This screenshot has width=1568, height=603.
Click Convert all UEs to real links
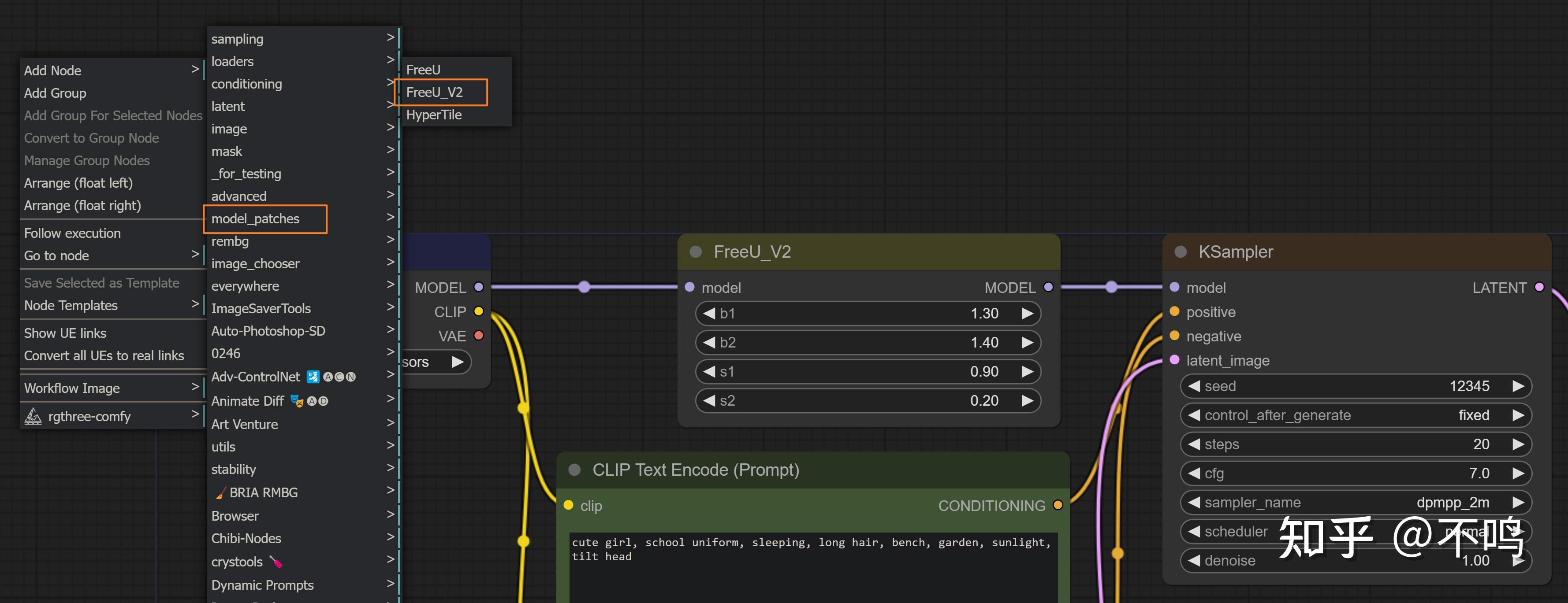pos(104,355)
